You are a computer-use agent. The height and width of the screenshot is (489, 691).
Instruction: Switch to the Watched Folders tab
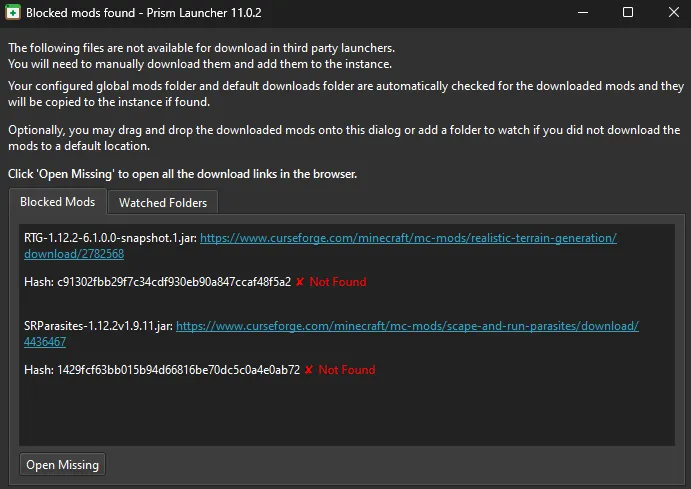(x=163, y=203)
